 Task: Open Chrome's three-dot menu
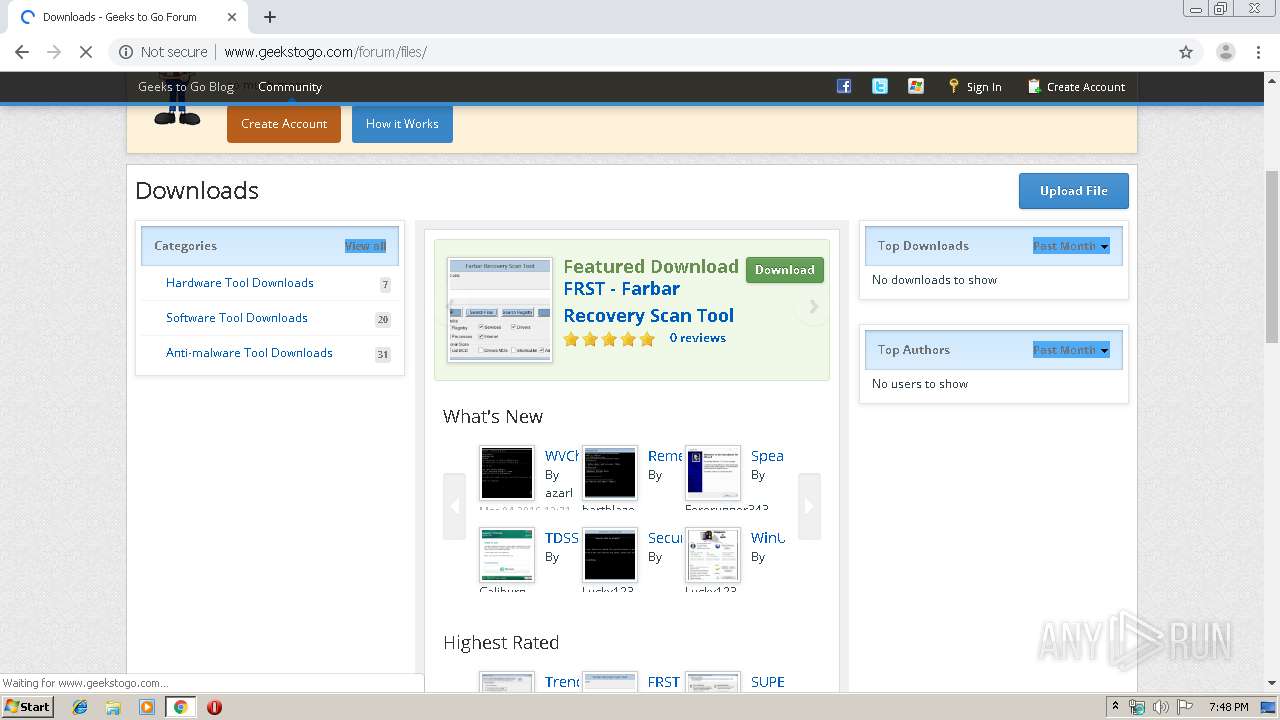(1259, 52)
